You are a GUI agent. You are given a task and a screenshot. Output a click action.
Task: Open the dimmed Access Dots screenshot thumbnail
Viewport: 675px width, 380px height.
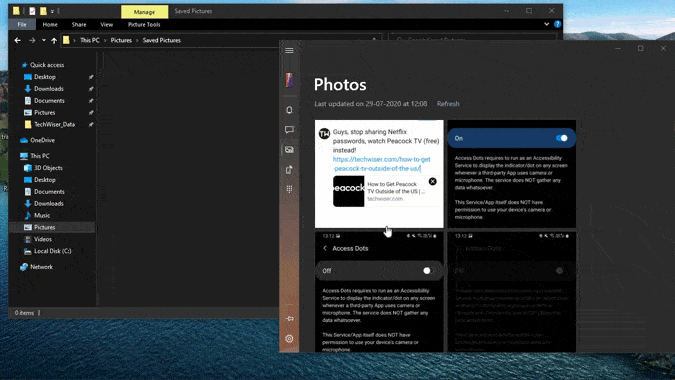511,292
